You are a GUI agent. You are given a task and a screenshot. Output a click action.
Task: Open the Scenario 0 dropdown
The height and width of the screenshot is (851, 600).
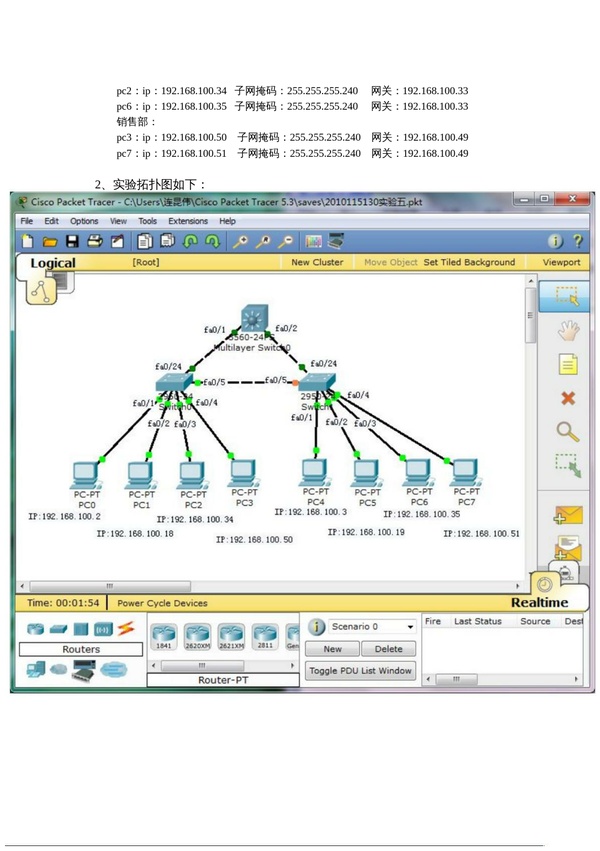(410, 627)
